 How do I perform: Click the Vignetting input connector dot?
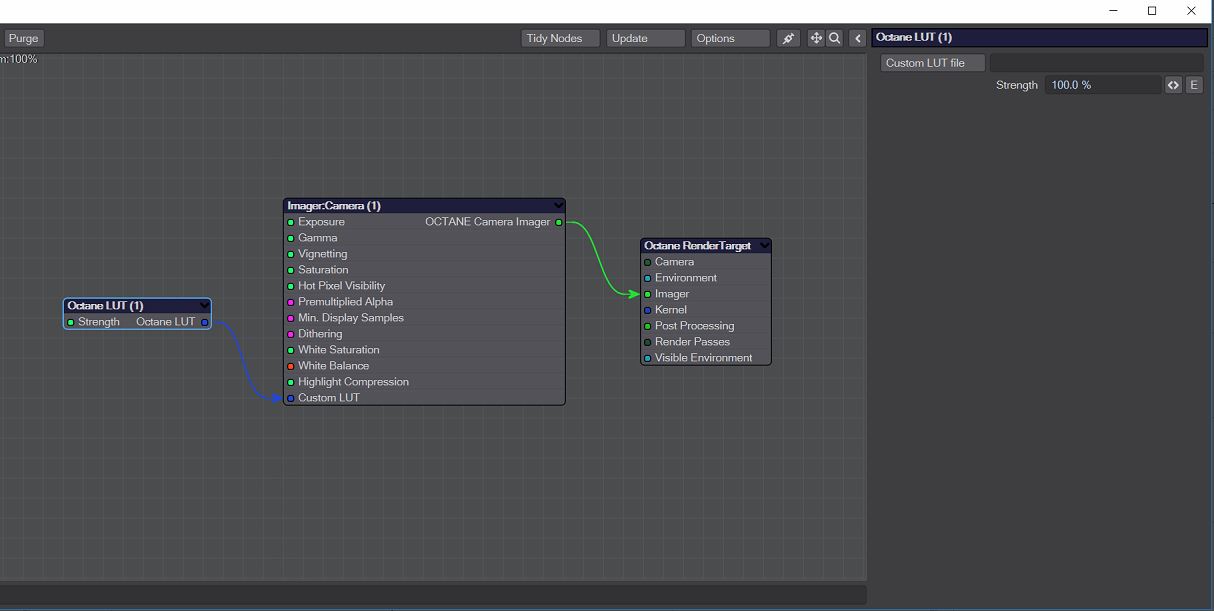tap(291, 254)
